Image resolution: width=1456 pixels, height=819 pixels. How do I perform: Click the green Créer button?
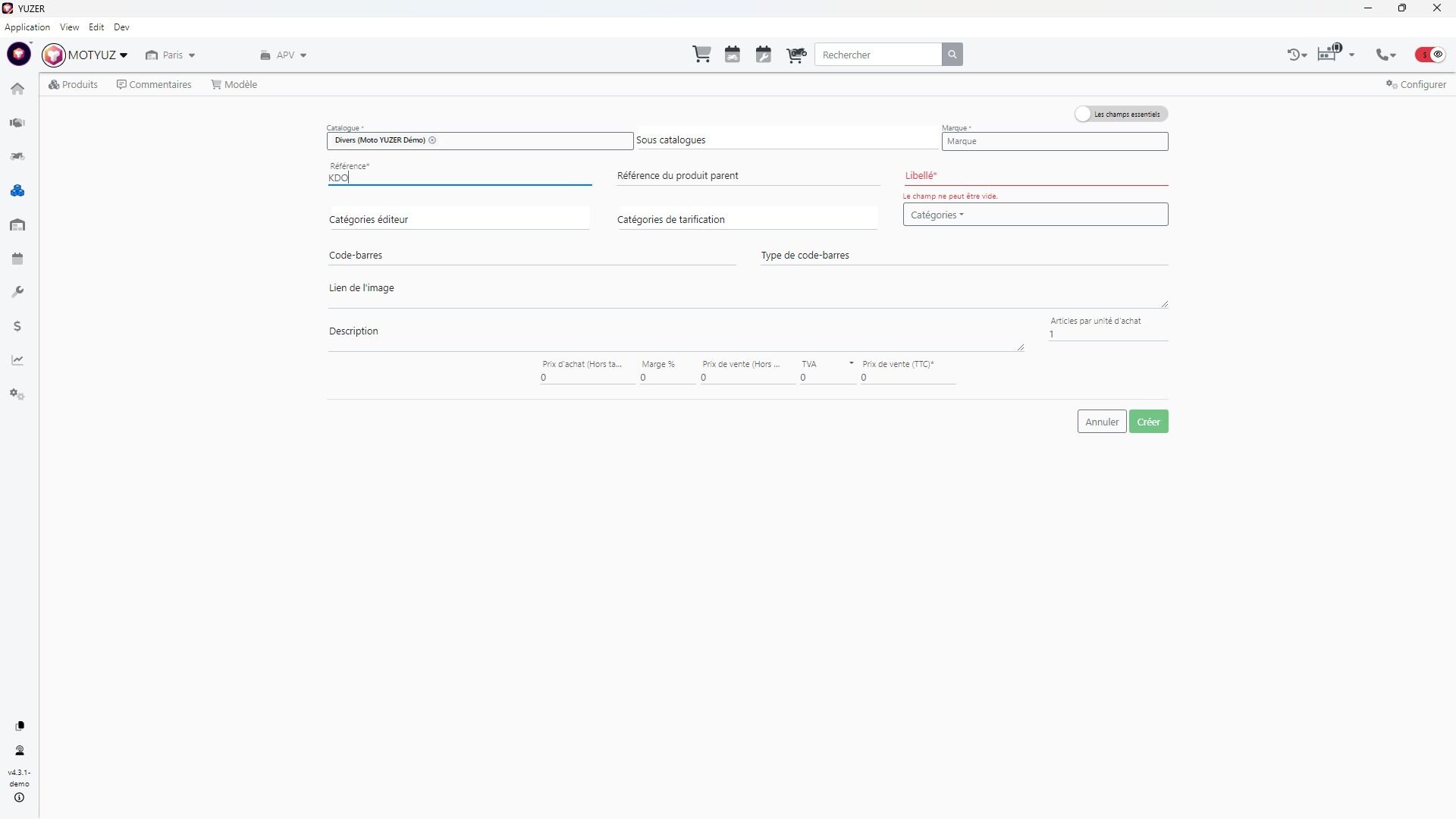pos(1148,422)
